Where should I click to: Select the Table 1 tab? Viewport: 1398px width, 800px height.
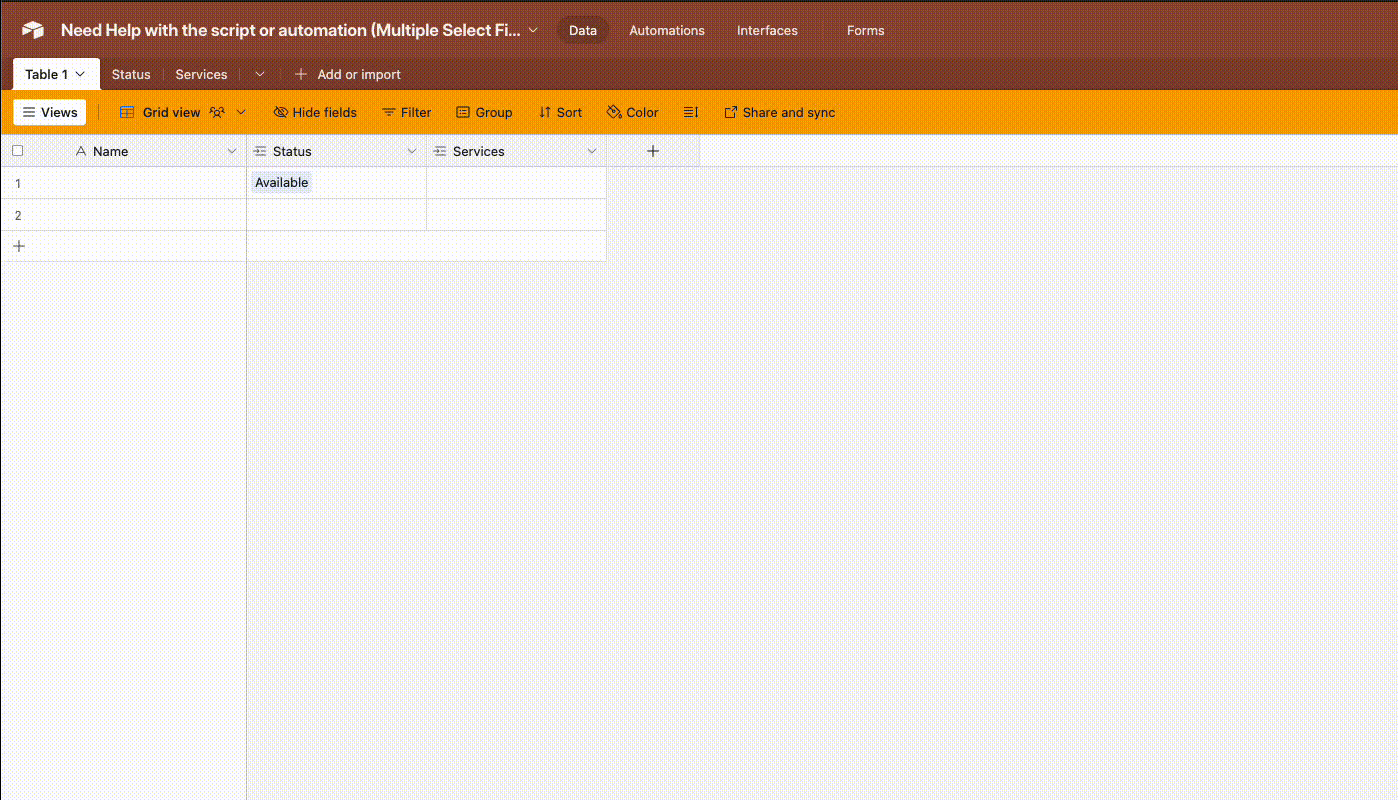point(56,74)
